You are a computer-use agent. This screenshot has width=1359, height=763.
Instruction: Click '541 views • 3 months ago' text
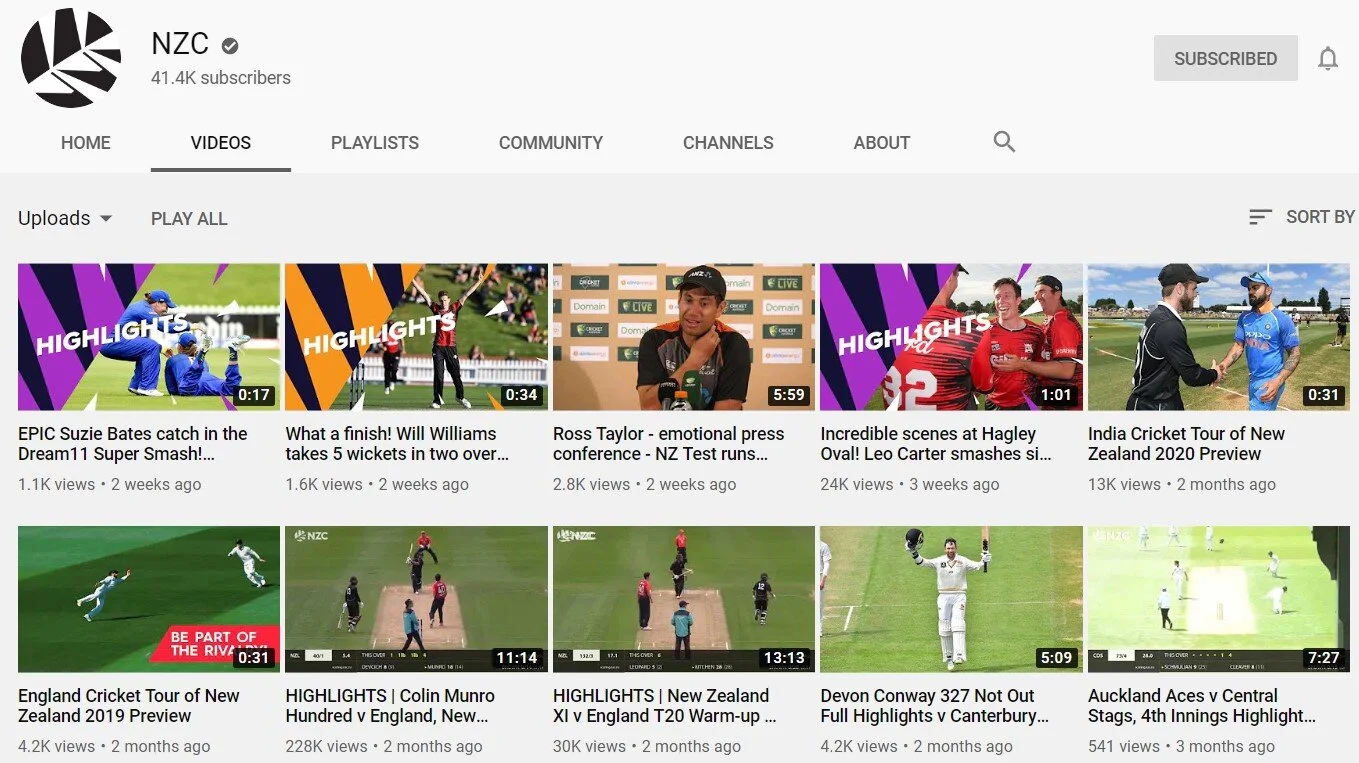[x=1181, y=746]
